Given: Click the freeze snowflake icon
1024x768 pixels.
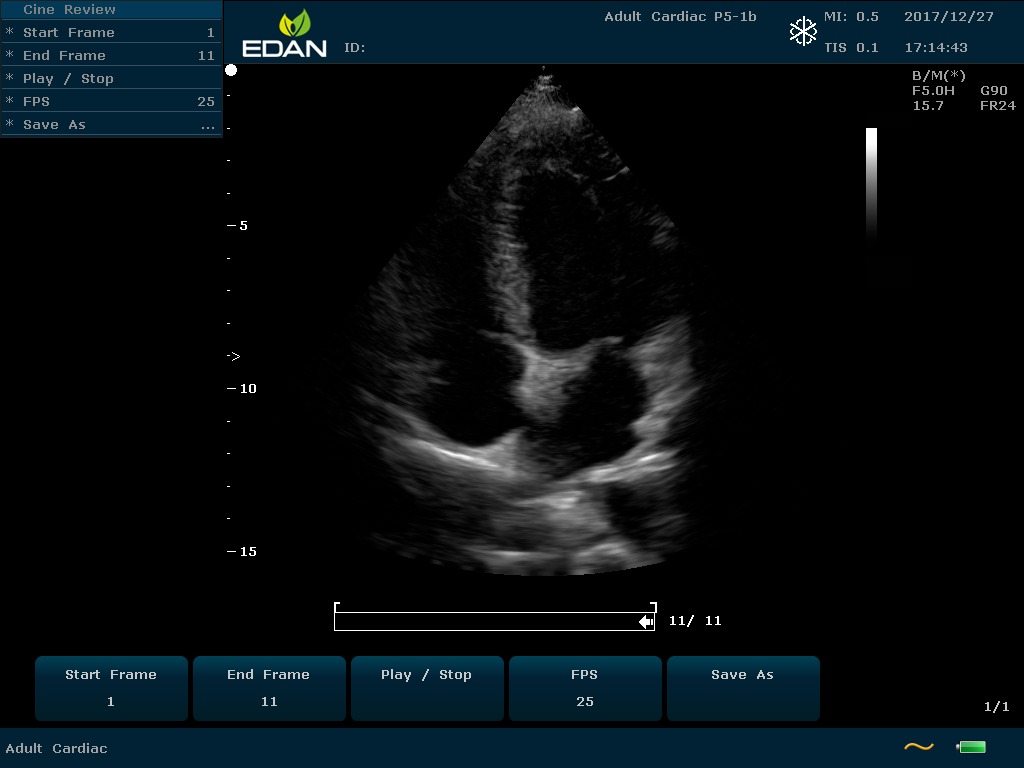Looking at the screenshot, I should pyautogui.click(x=803, y=32).
